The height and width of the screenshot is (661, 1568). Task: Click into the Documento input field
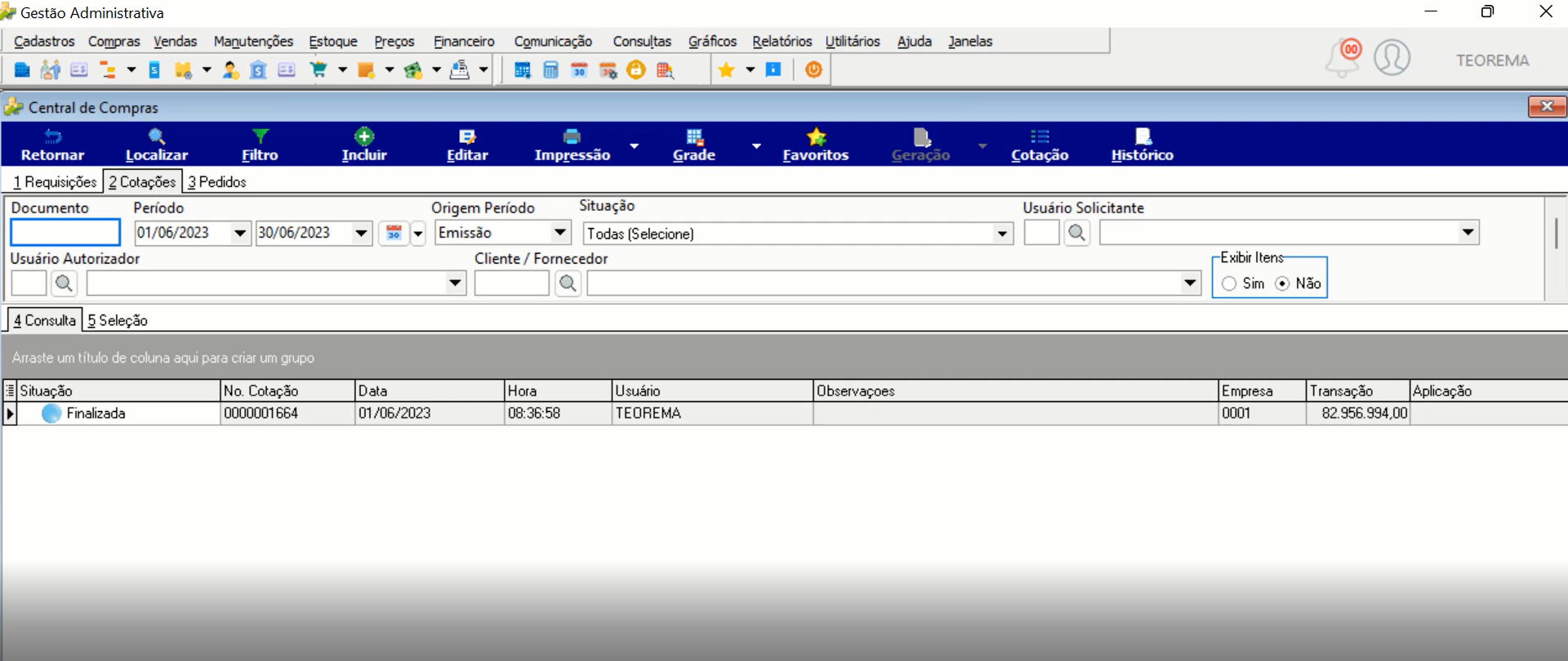[x=65, y=233]
